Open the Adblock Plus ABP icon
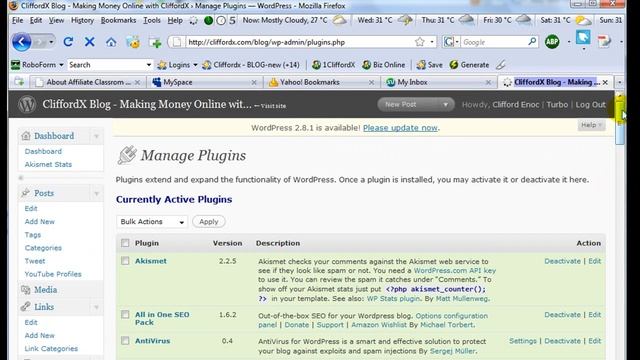The height and width of the screenshot is (360, 640). pos(552,42)
